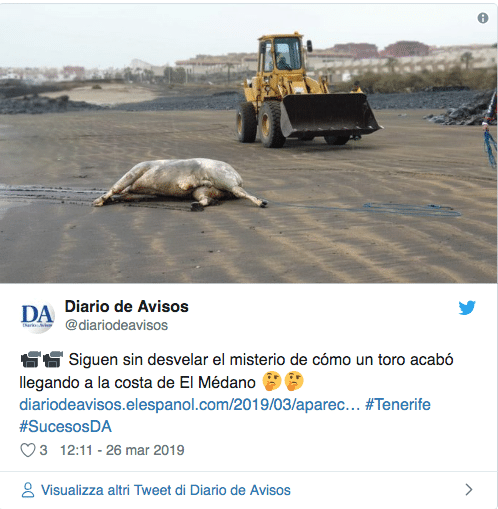Click the tweet text about El Médano
Screen dimensions: 498x509
click(236, 371)
